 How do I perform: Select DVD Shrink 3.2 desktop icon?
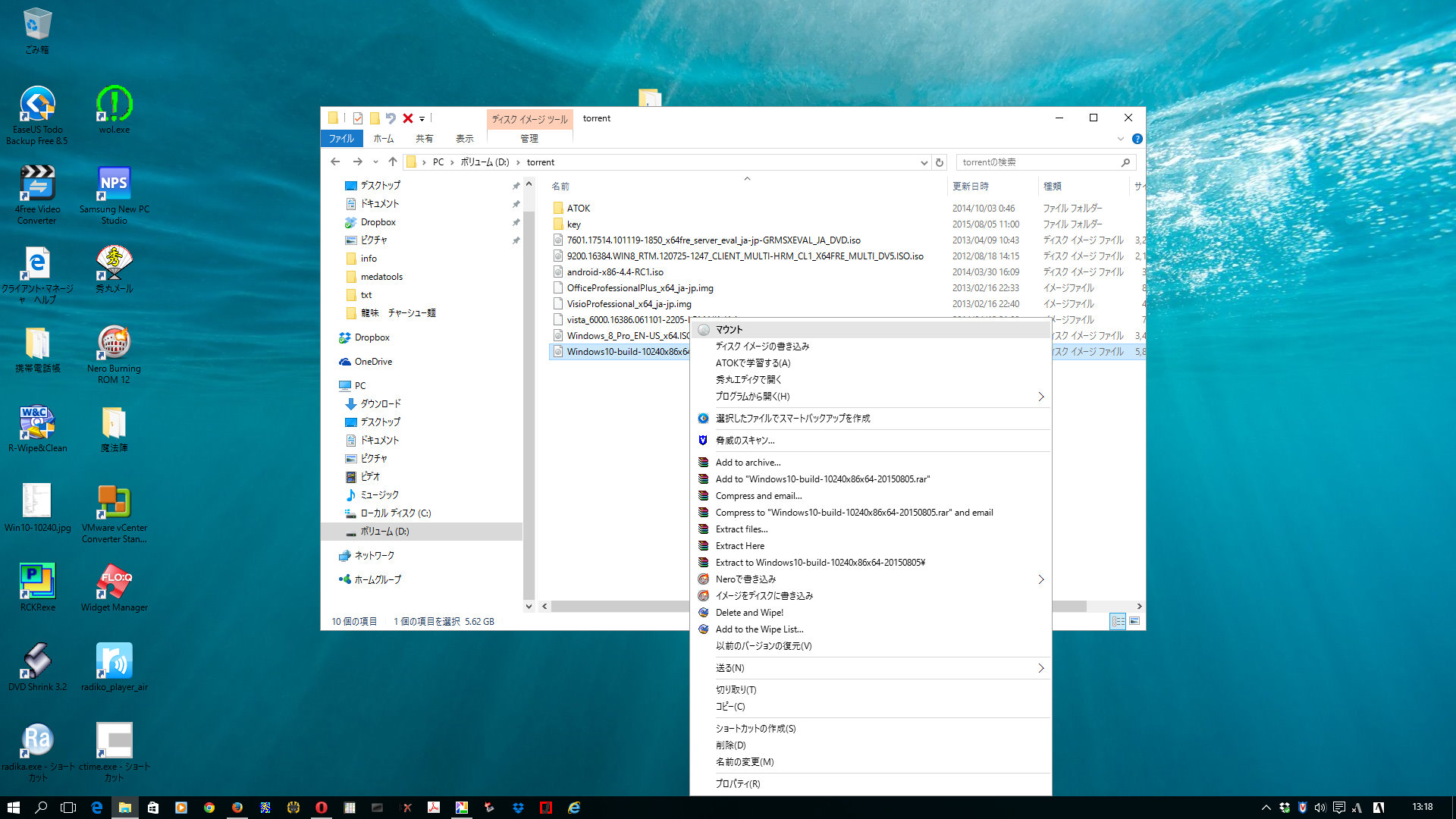pos(36,667)
